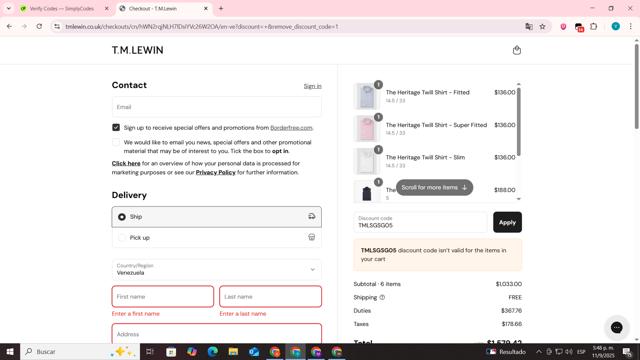Click the Discount code field
The height and width of the screenshot is (360, 640).
pyautogui.click(x=420, y=222)
